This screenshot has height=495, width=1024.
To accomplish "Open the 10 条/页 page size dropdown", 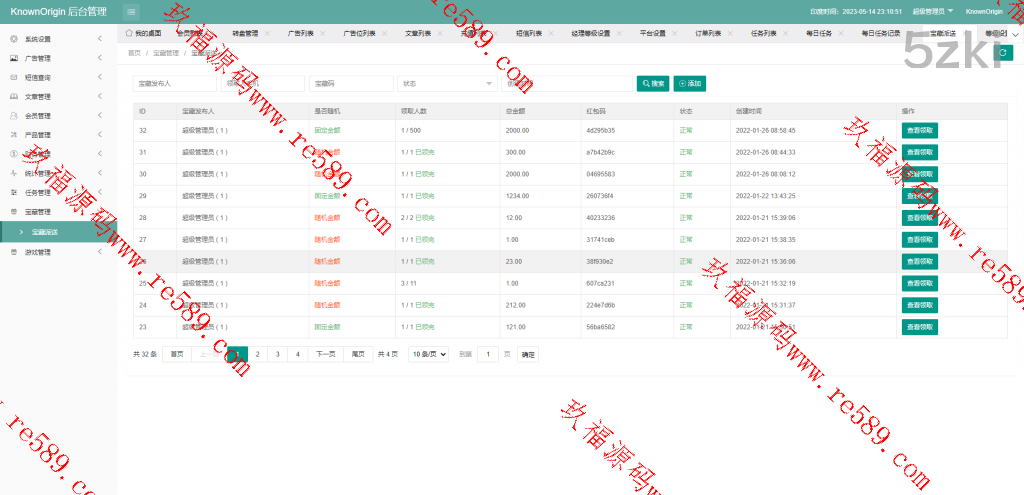I will click(428, 354).
